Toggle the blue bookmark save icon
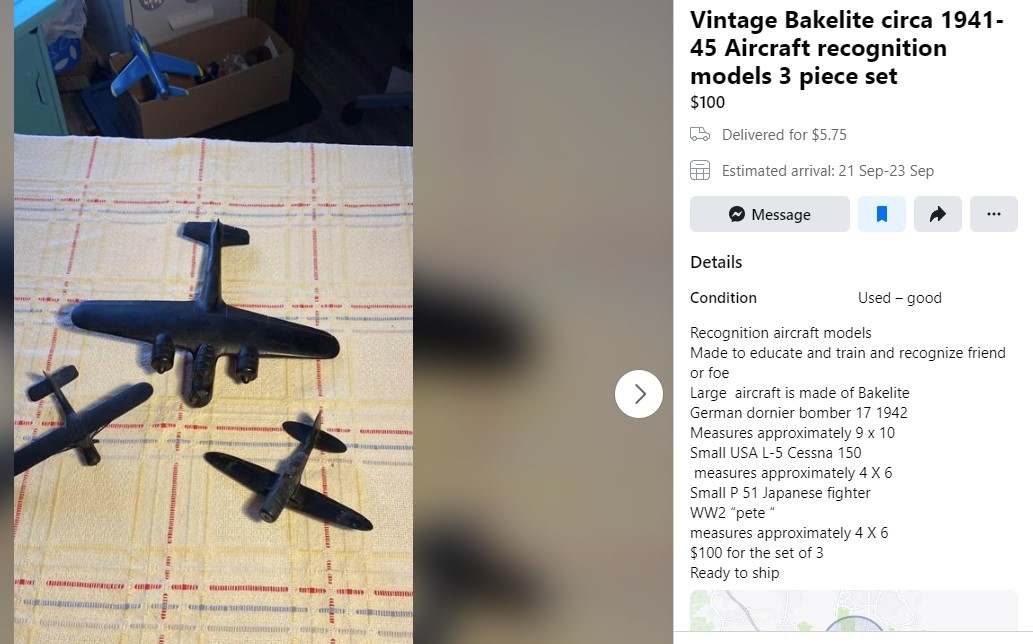The width and height of the screenshot is (1033, 644). (x=881, y=214)
